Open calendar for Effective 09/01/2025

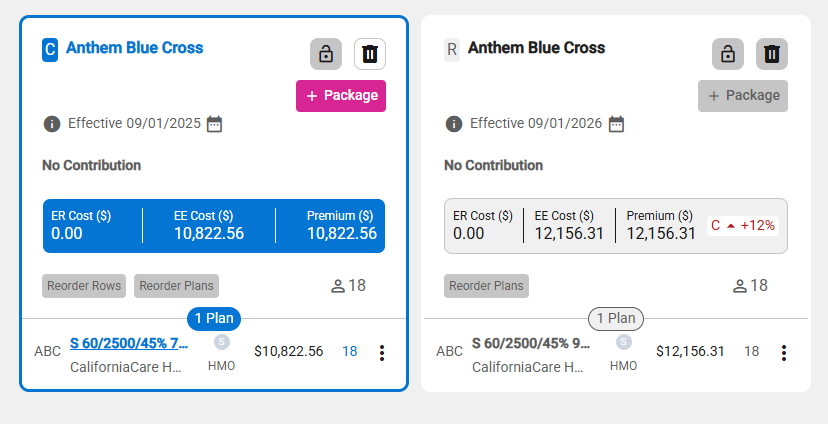point(214,124)
